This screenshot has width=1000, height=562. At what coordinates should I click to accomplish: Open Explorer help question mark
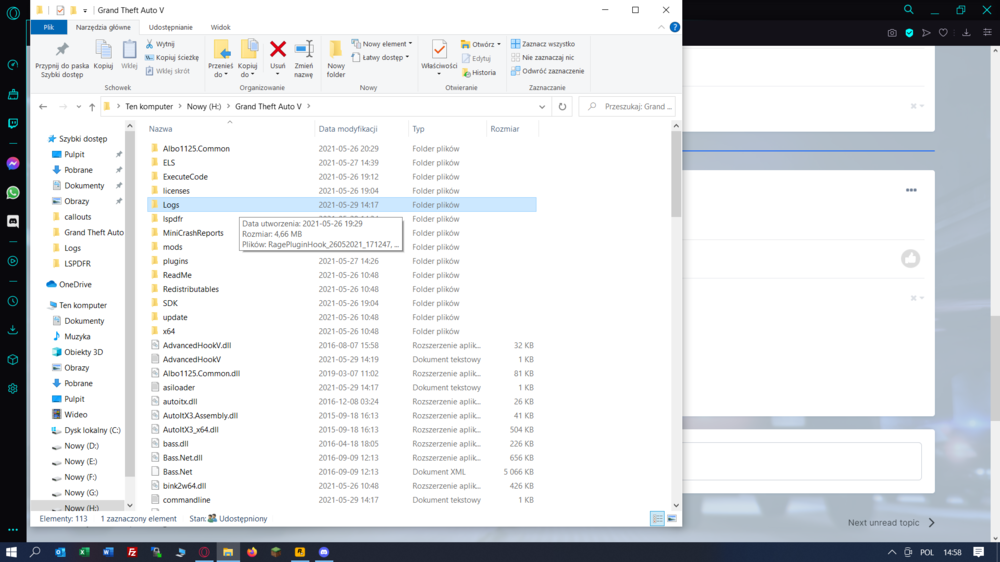coord(674,27)
